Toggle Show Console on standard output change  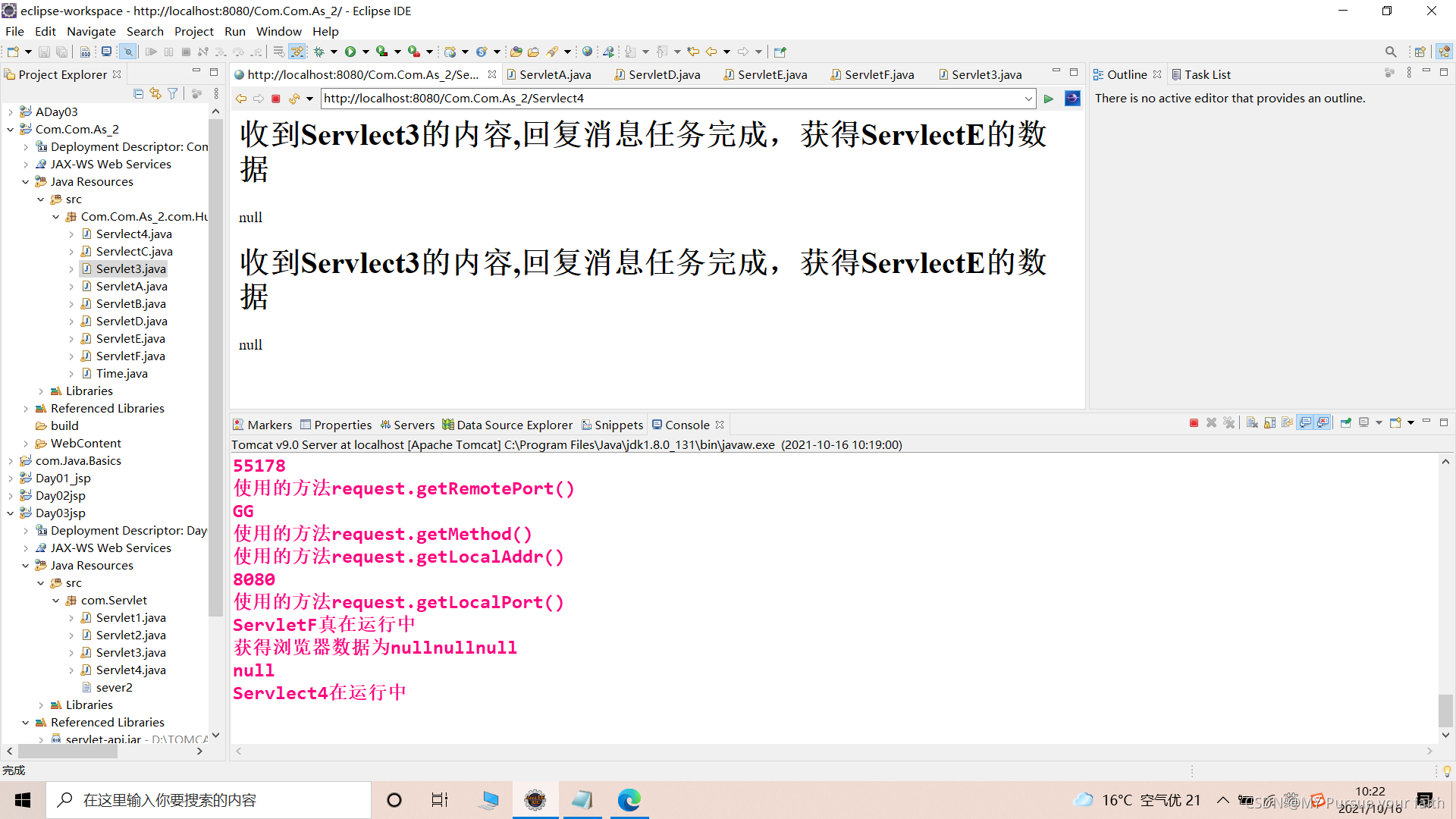click(x=1305, y=423)
